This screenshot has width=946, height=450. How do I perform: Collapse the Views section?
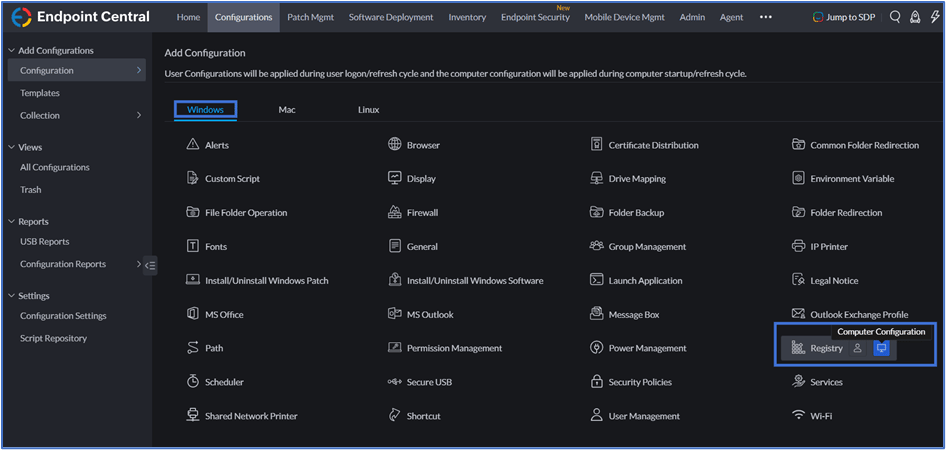(x=11, y=147)
